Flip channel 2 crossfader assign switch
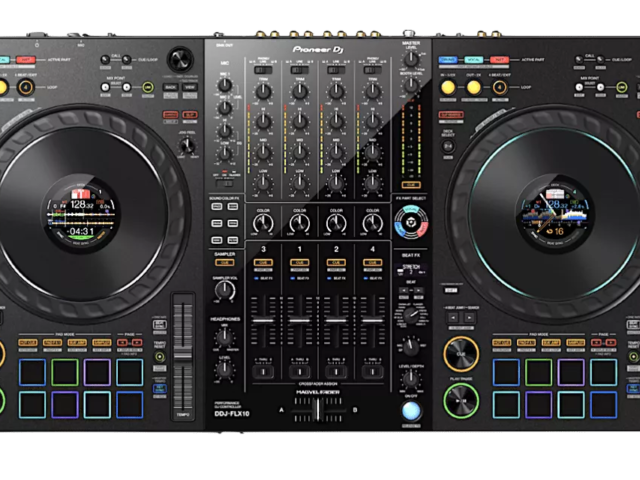This screenshot has width=640, height=480. coord(336,372)
